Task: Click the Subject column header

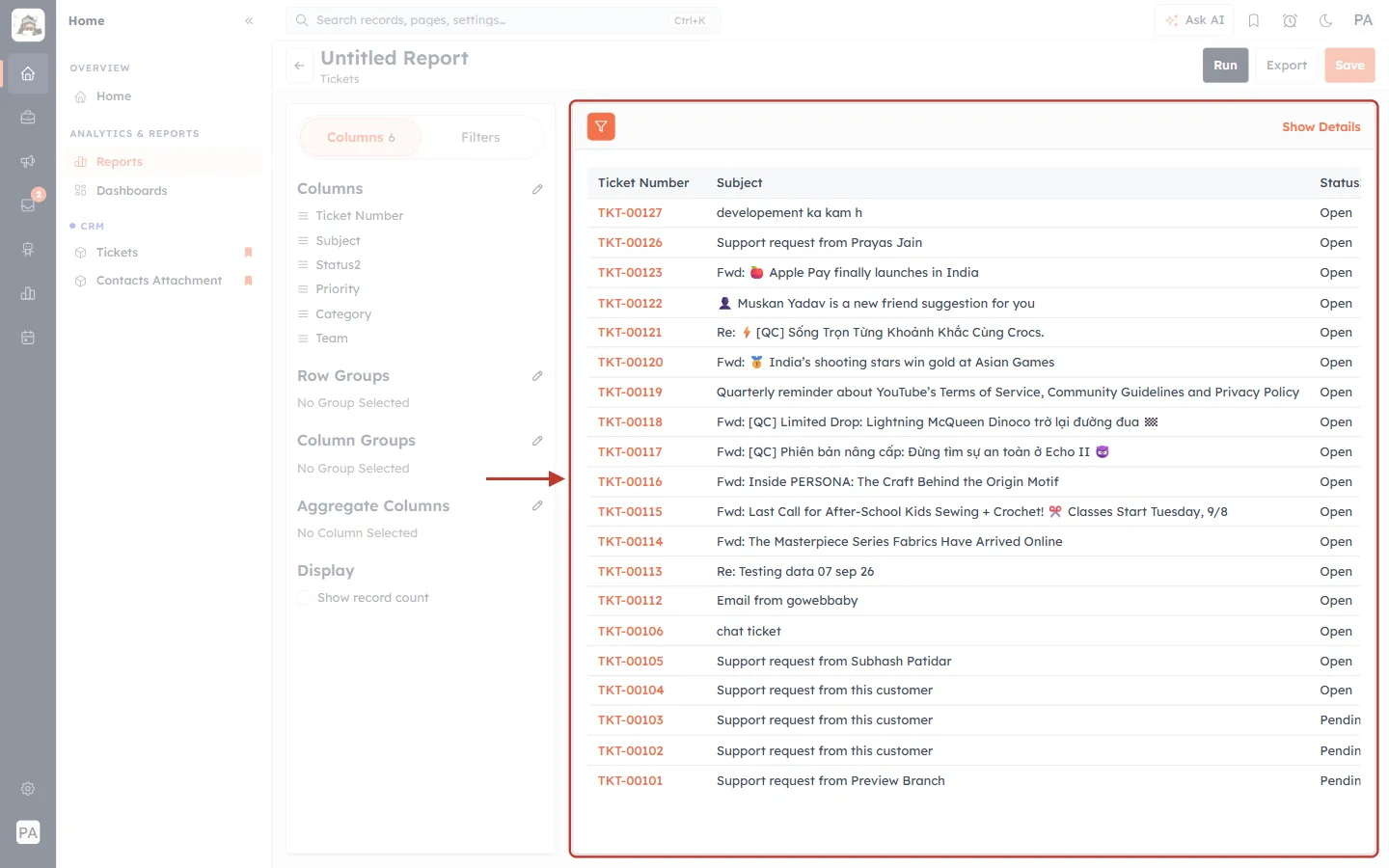Action: click(739, 183)
